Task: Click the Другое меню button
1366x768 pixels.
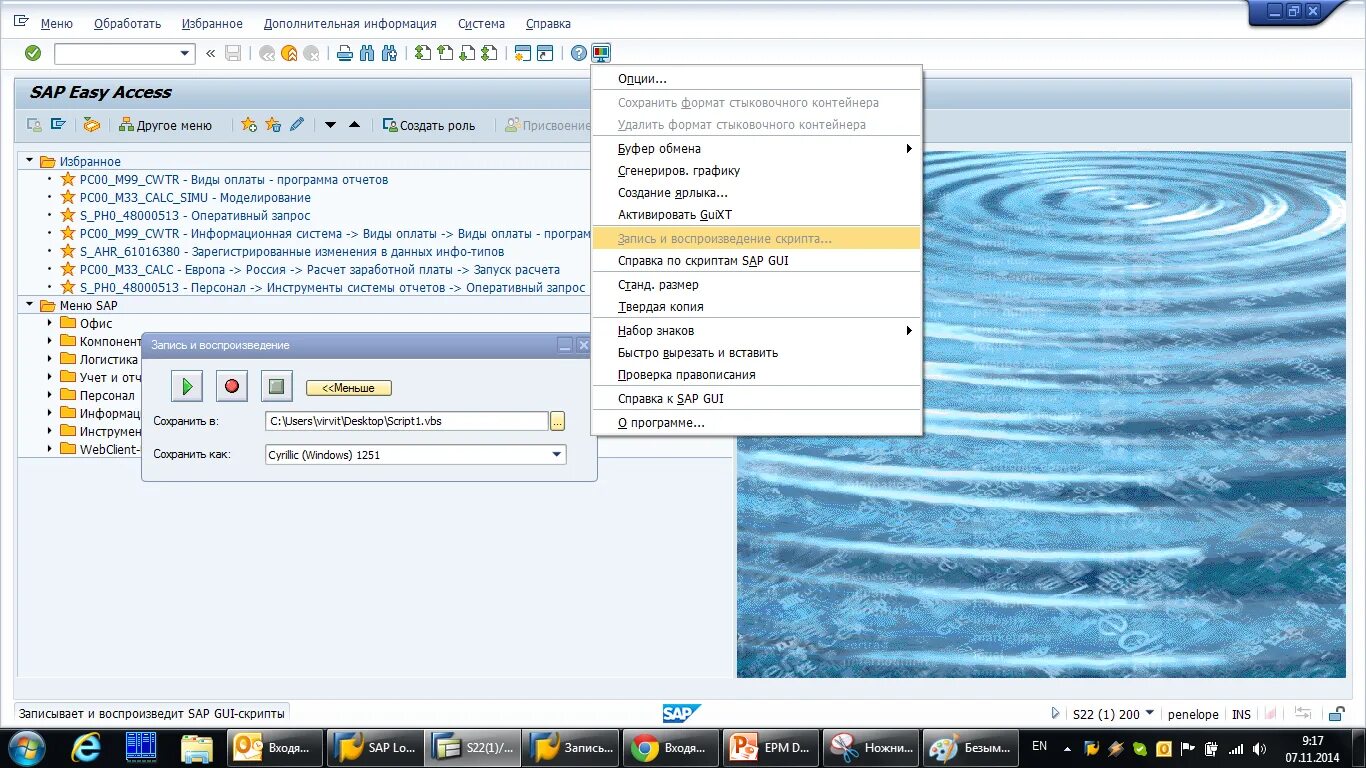Action: click(166, 125)
